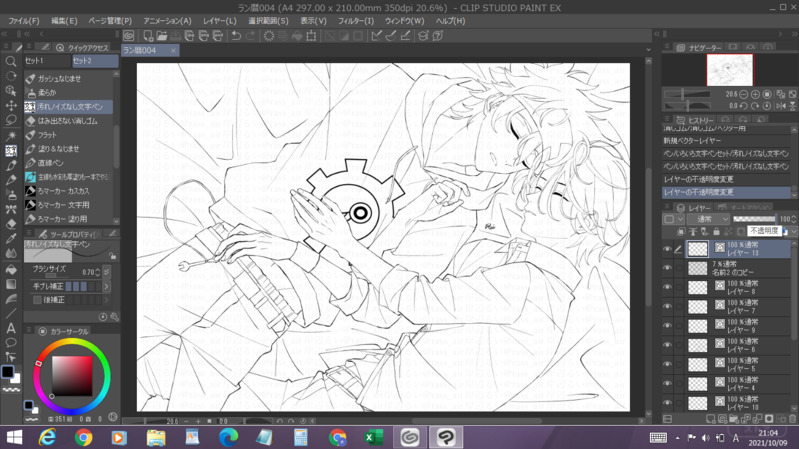Toggle visibility of レイヤー 5
This screenshot has width=799, height=449.
[x=667, y=365]
